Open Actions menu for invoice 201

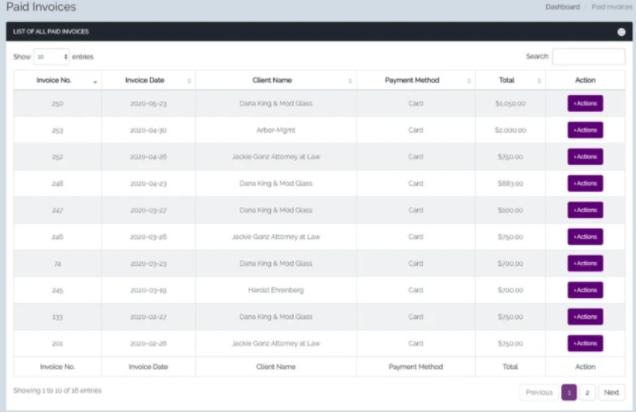[585, 344]
